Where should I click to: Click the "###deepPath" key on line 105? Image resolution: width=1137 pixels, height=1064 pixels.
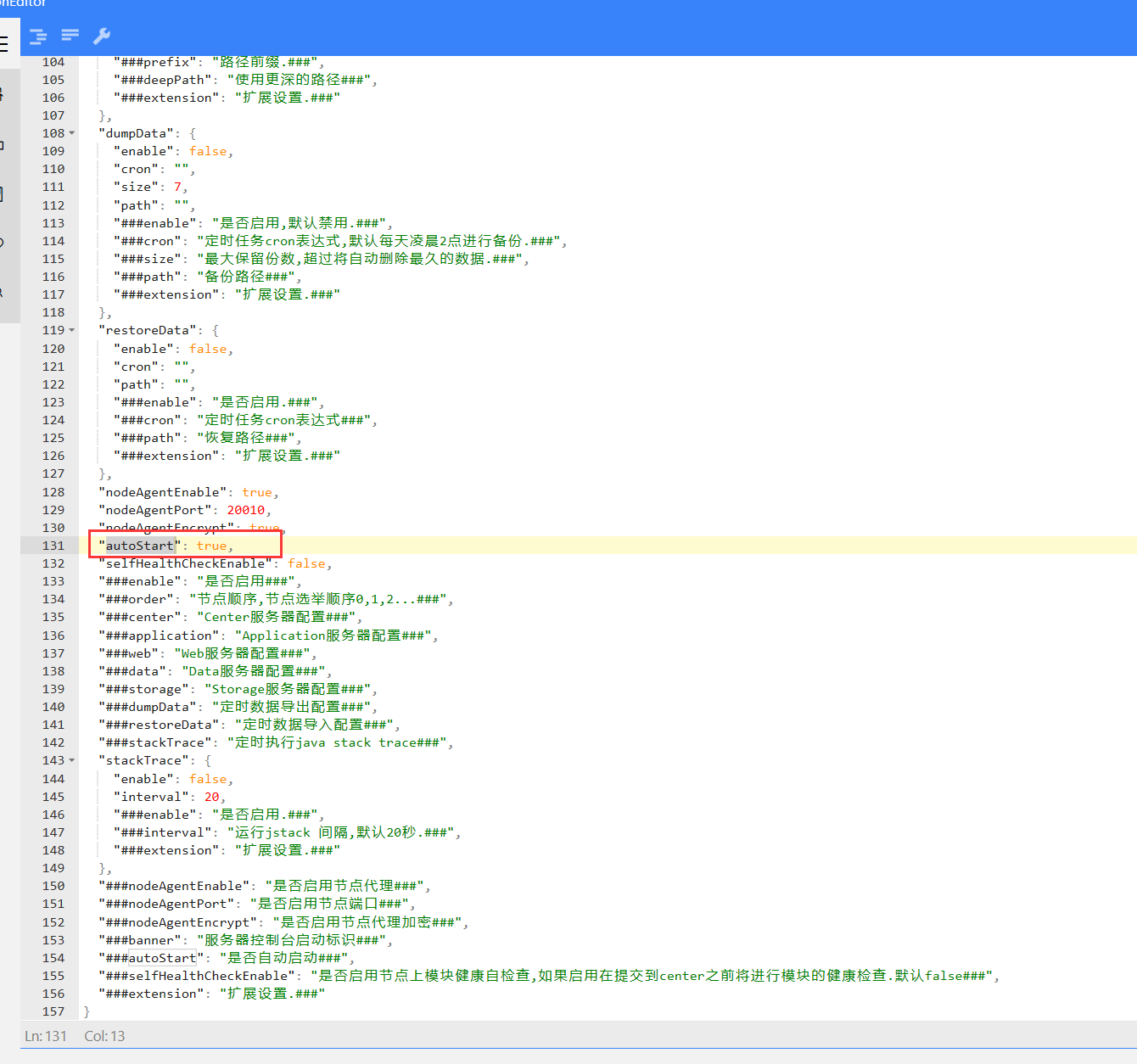[x=163, y=80]
